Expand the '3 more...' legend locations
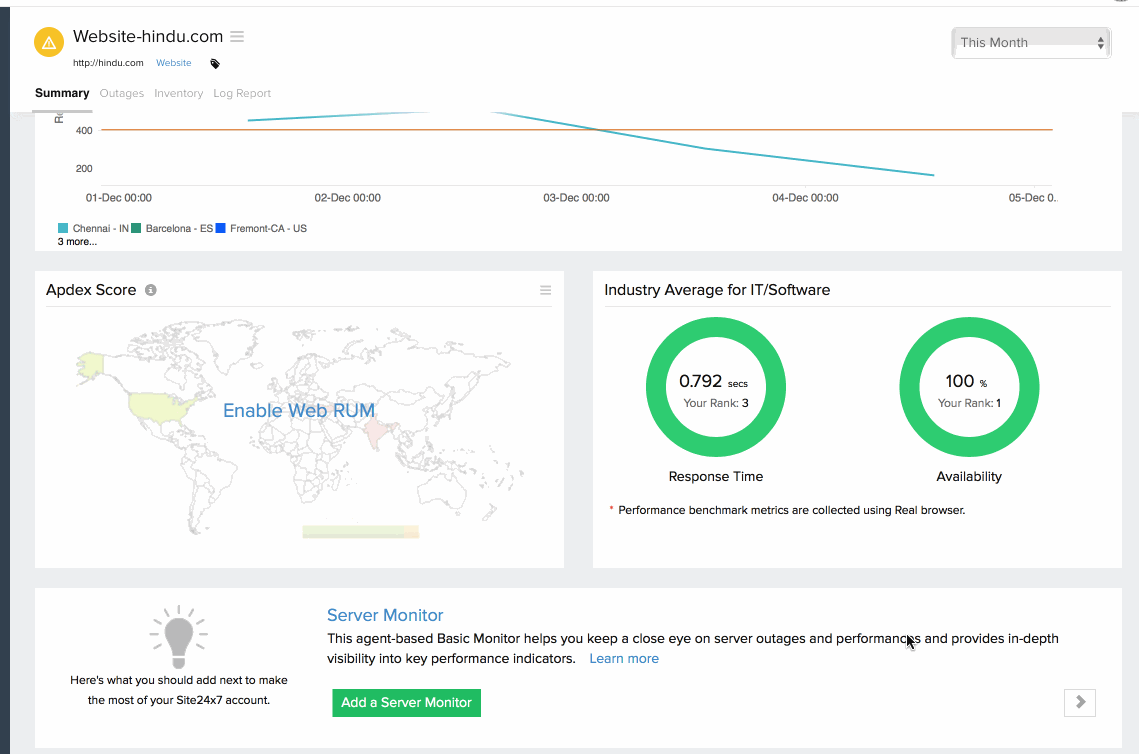 click(77, 242)
